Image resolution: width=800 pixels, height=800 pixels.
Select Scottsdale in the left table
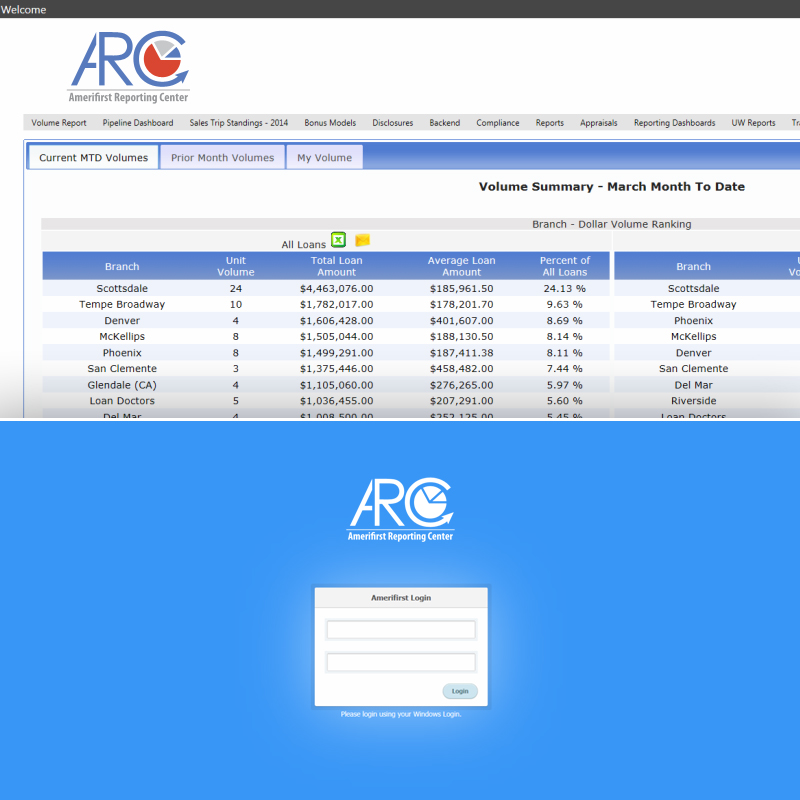click(x=122, y=288)
